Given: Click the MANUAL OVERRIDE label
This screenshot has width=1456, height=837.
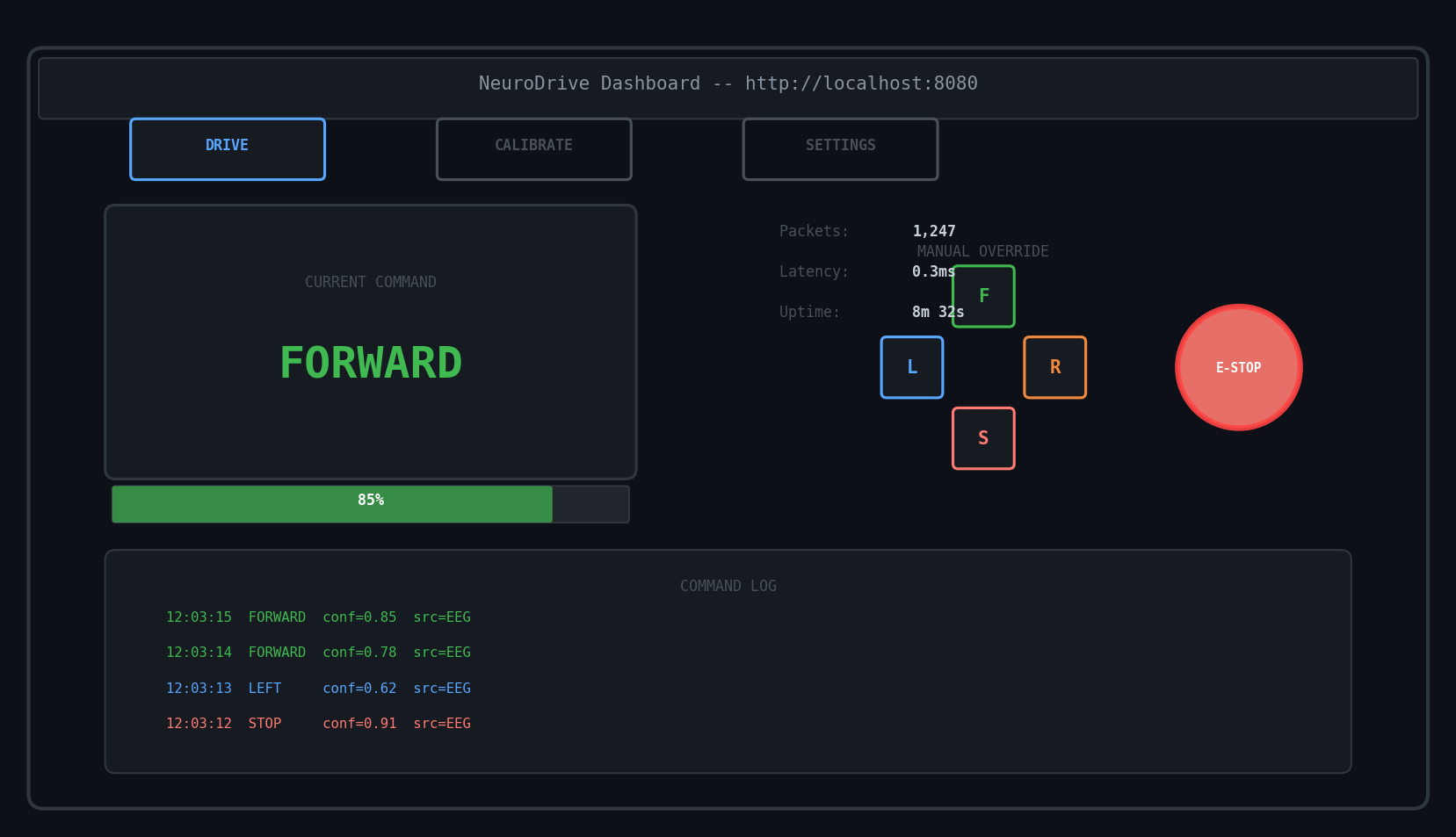Looking at the screenshot, I should 982,250.
